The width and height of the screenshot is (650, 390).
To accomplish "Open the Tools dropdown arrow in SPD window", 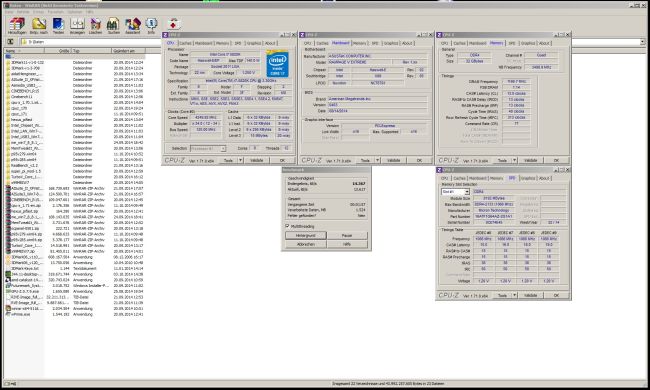I will [514, 295].
